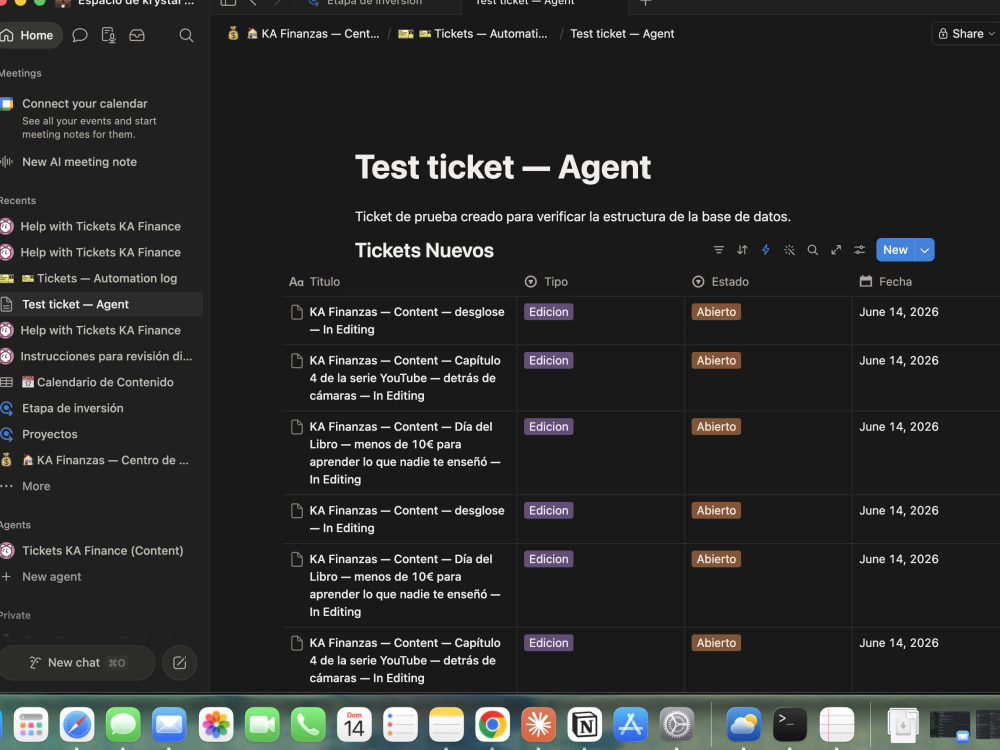Open Terminal from the Dock
The image size is (1000, 750).
[790, 724]
